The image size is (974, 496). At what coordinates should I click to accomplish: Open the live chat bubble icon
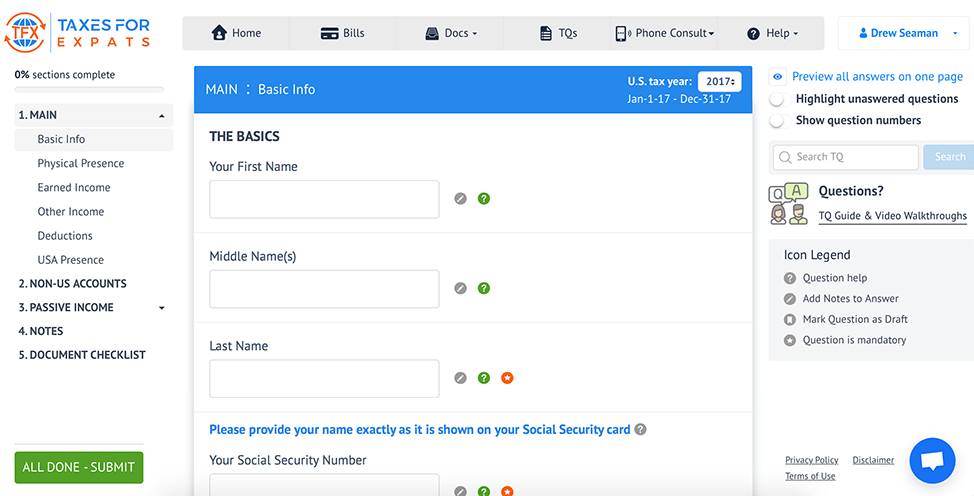[x=932, y=461]
